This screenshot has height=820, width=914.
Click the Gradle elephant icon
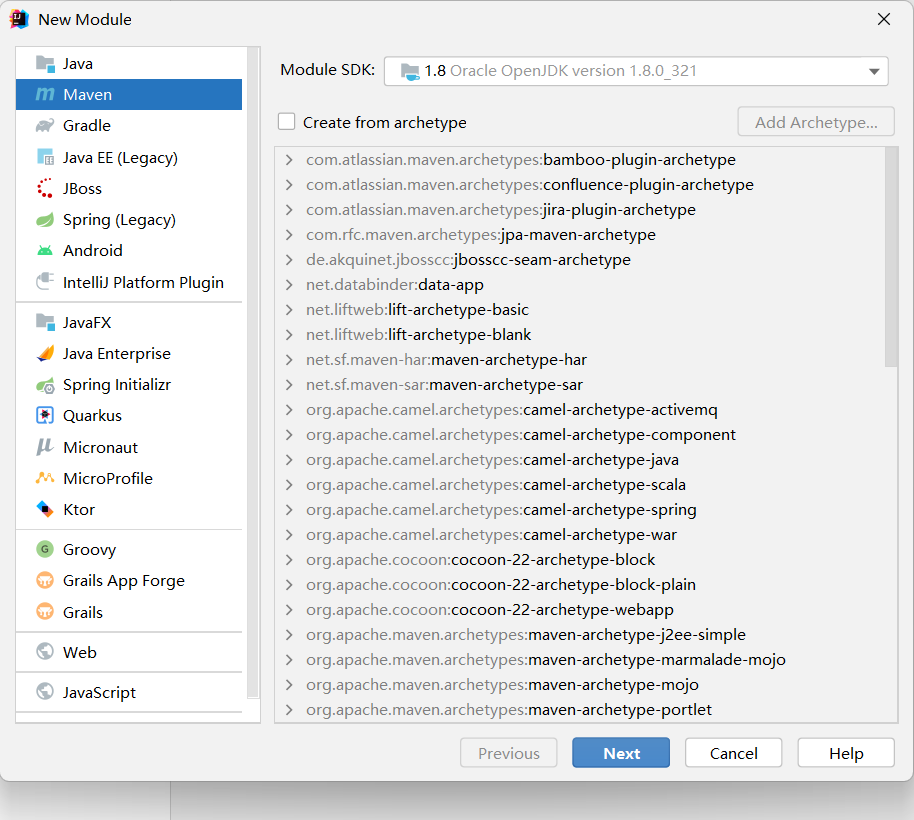45,126
